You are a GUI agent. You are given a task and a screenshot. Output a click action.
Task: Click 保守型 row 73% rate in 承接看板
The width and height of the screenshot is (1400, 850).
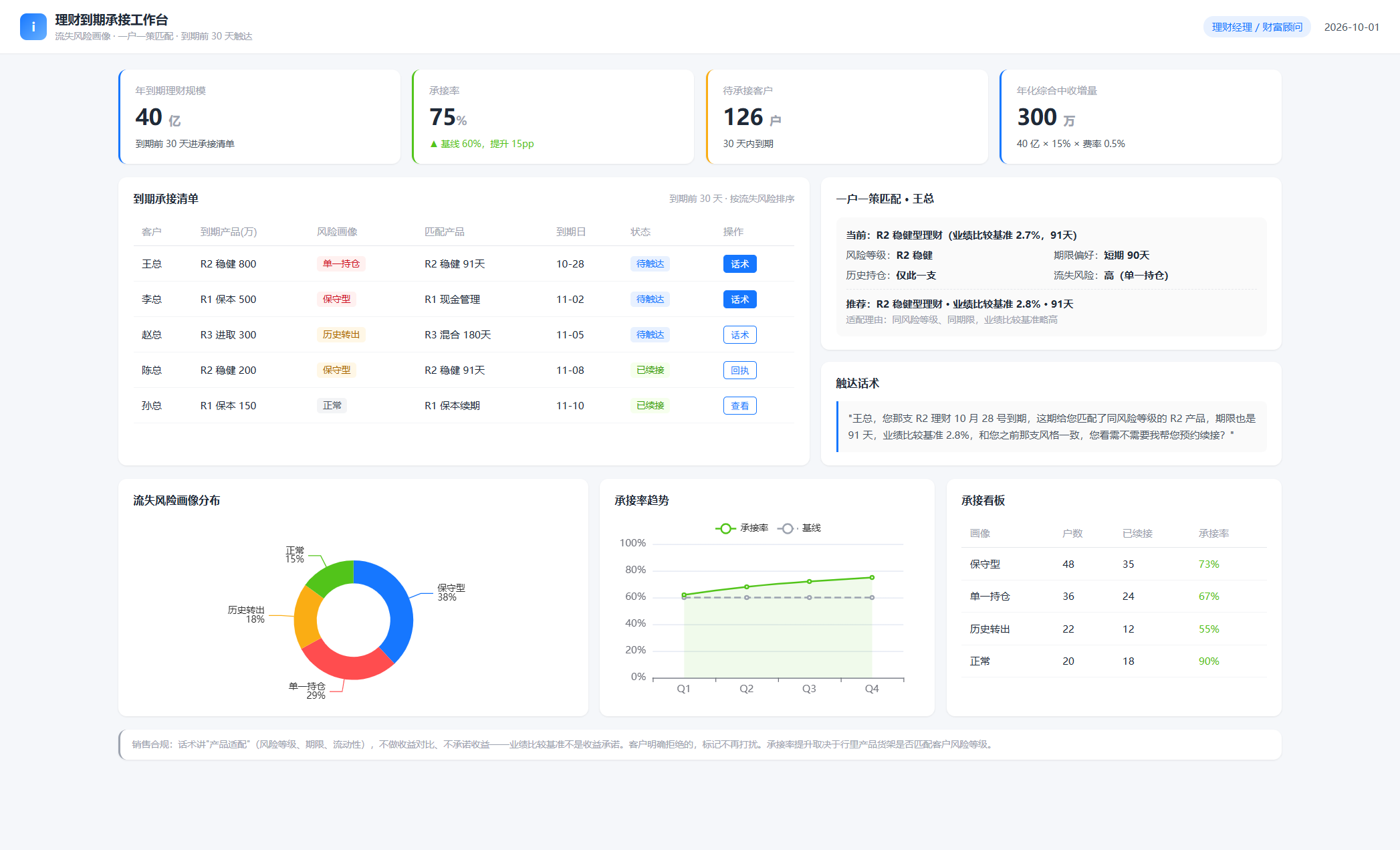1209,564
